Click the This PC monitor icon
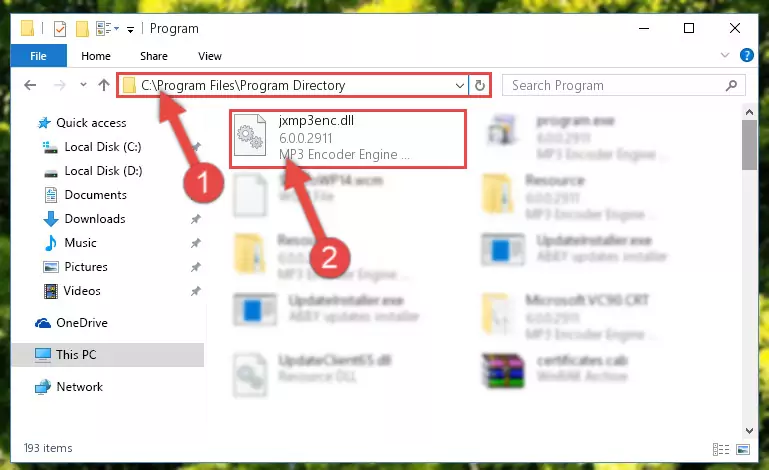Screen dimensions: 769x470 click(x=43, y=355)
